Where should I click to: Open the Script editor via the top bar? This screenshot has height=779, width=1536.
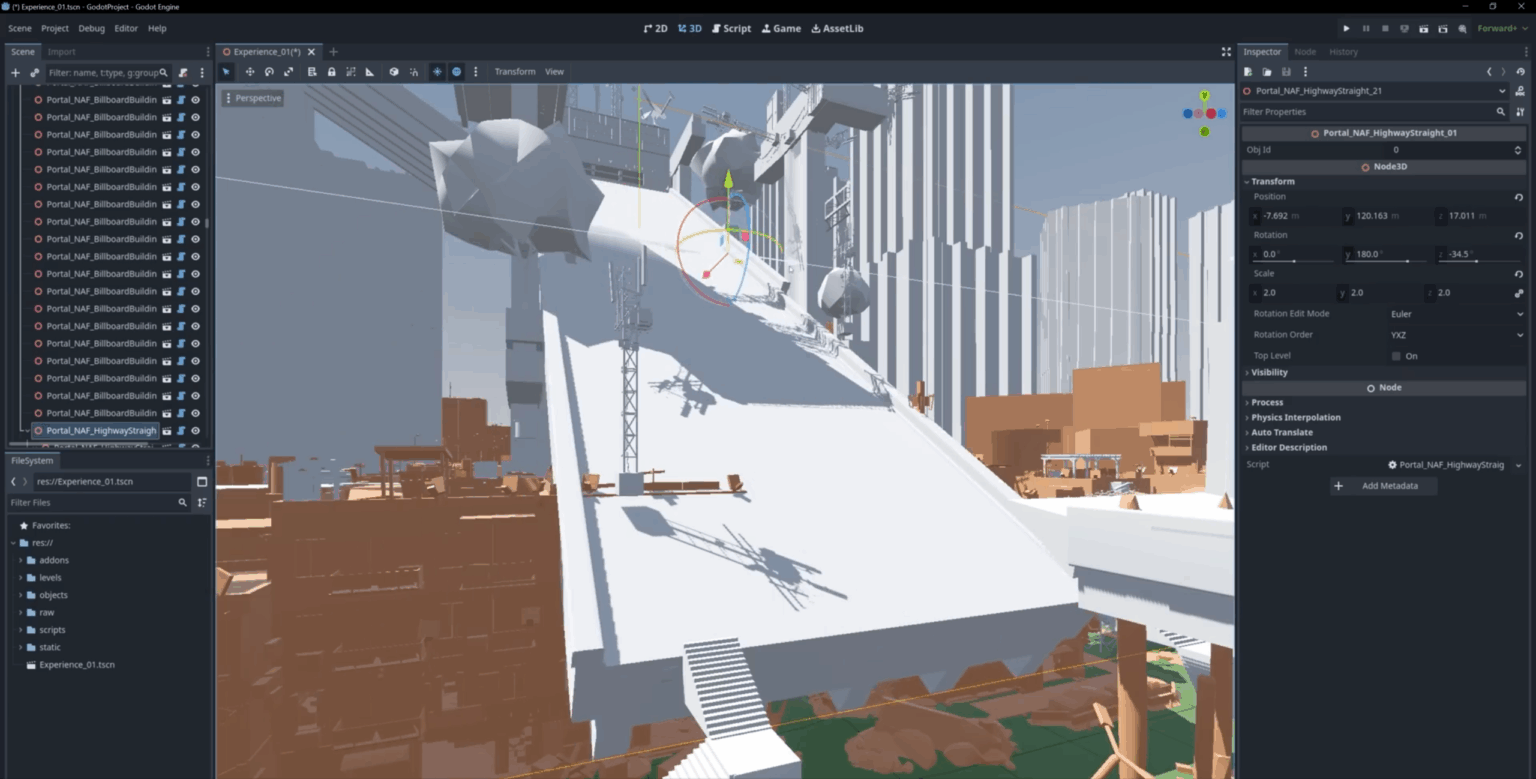(x=731, y=28)
